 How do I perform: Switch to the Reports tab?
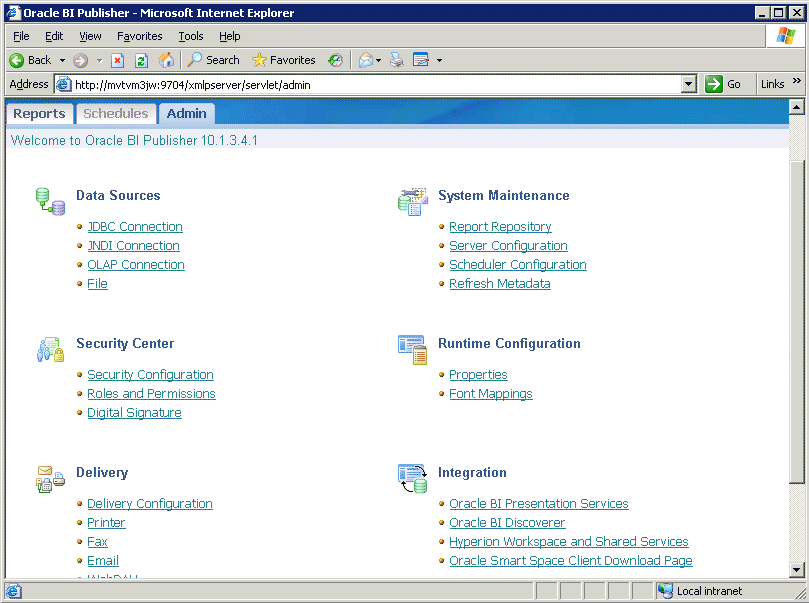pyautogui.click(x=39, y=113)
